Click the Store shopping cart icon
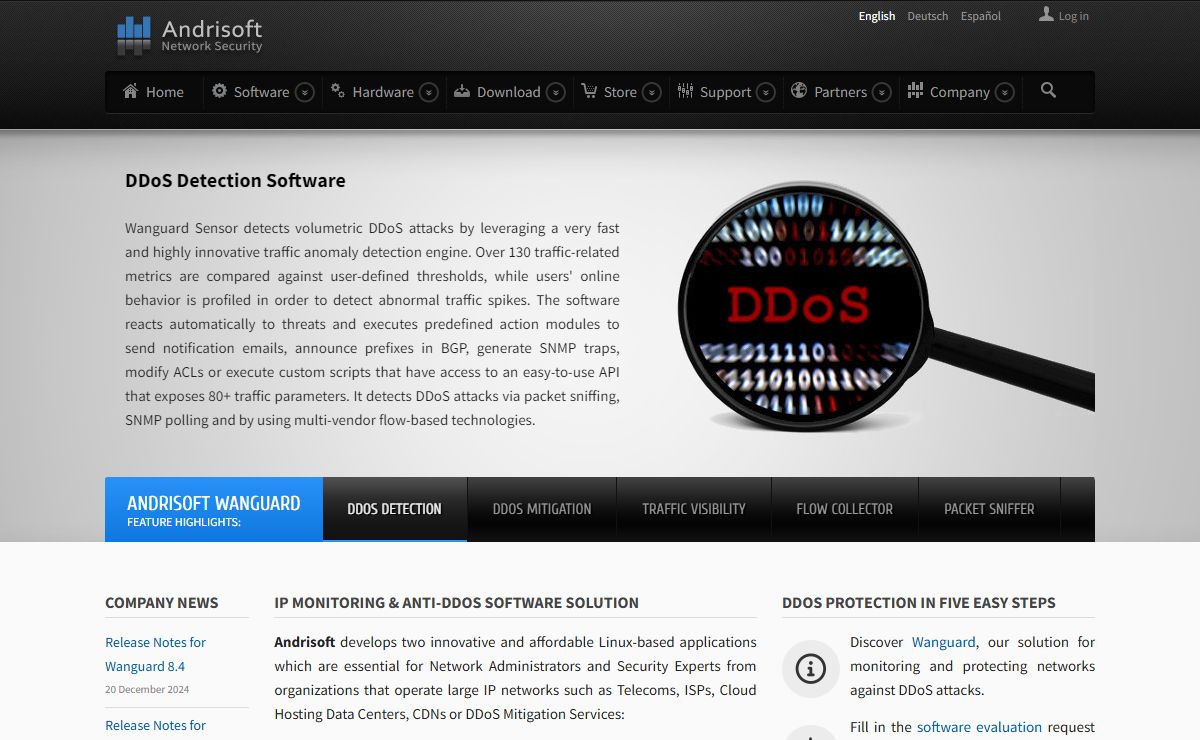Screen dimensions: 1200x740 [x=589, y=90]
